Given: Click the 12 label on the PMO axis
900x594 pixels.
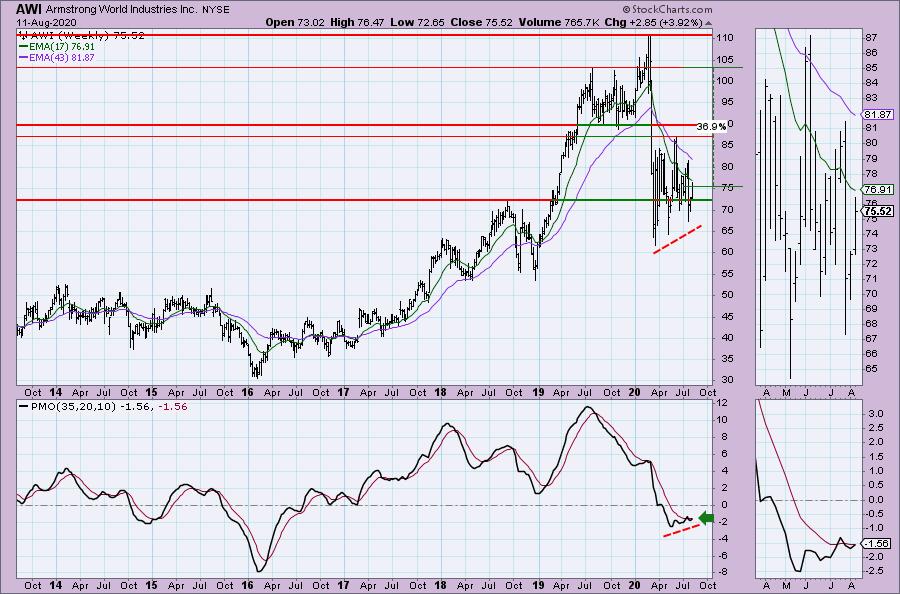Looking at the screenshot, I should point(722,403).
